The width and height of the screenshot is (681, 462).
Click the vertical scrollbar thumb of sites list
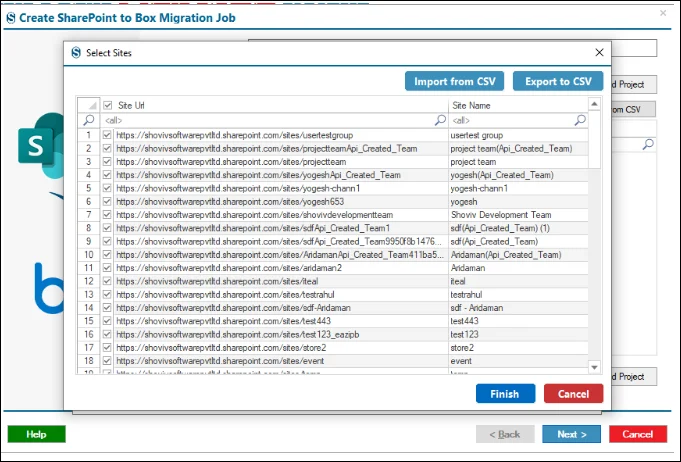pyautogui.click(x=594, y=139)
